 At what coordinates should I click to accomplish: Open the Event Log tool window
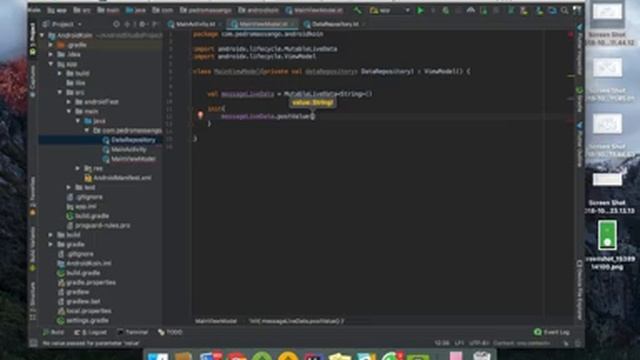tap(552, 332)
